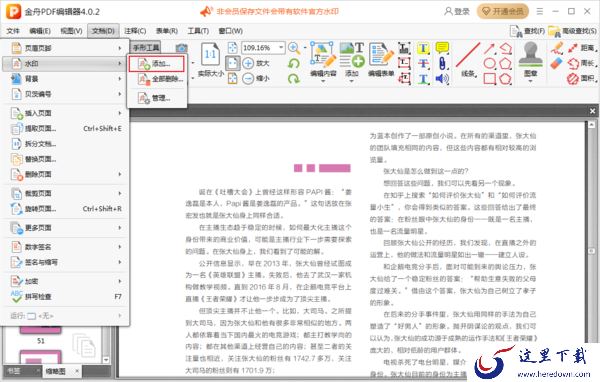The image size is (600, 382).
Task: Choose 管理... in the watermark submenu
Action: 157,98
